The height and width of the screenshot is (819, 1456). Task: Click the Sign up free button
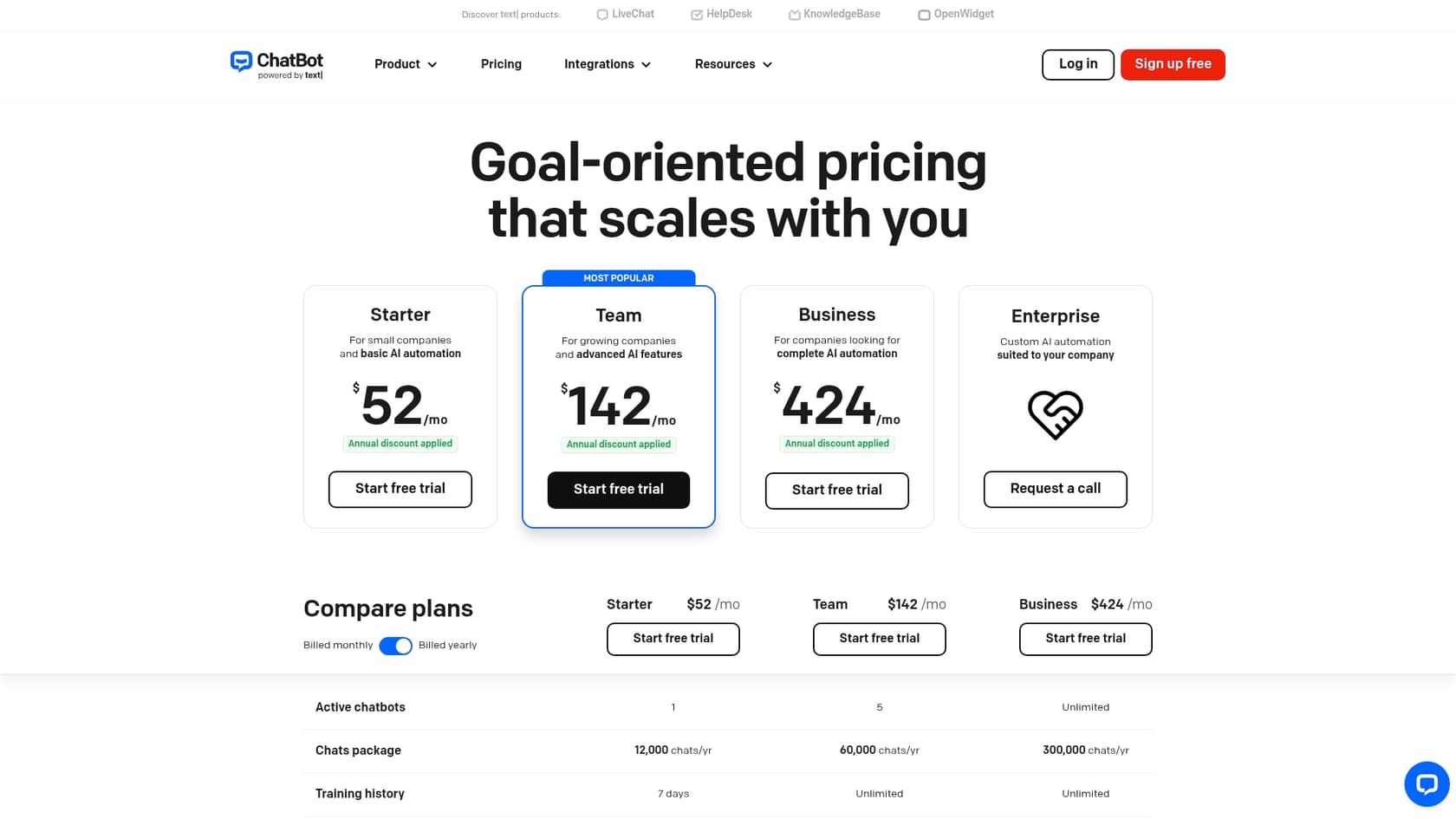click(1173, 64)
